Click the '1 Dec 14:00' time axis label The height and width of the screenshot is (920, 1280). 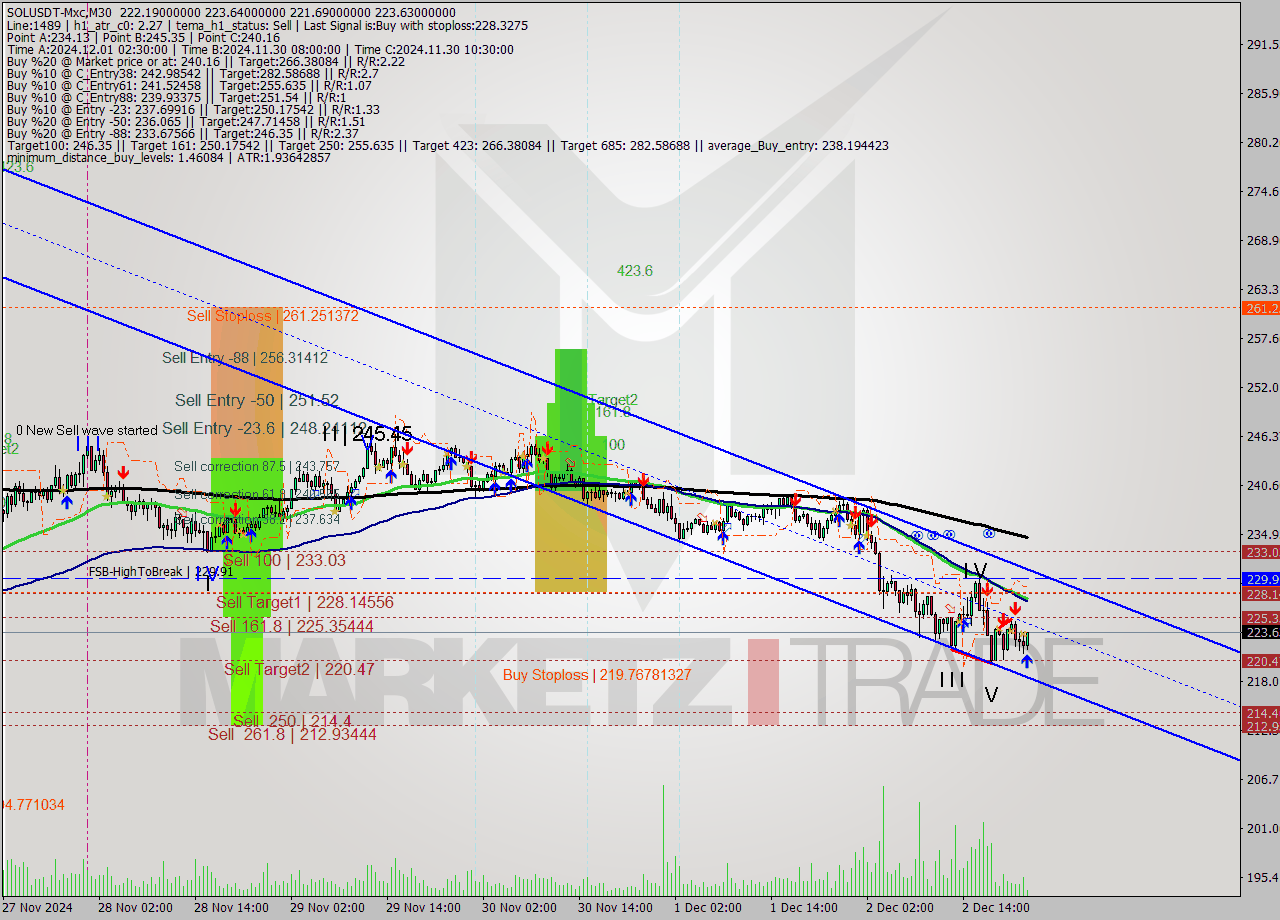tap(804, 908)
